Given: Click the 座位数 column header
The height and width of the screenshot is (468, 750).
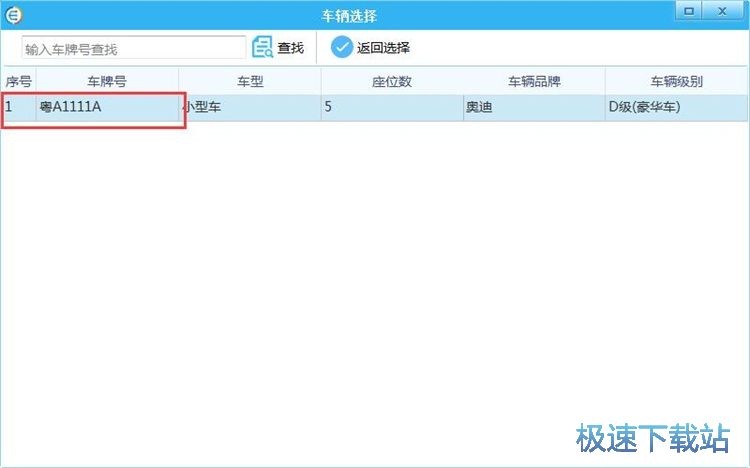Looking at the screenshot, I should pyautogui.click(x=392, y=81).
